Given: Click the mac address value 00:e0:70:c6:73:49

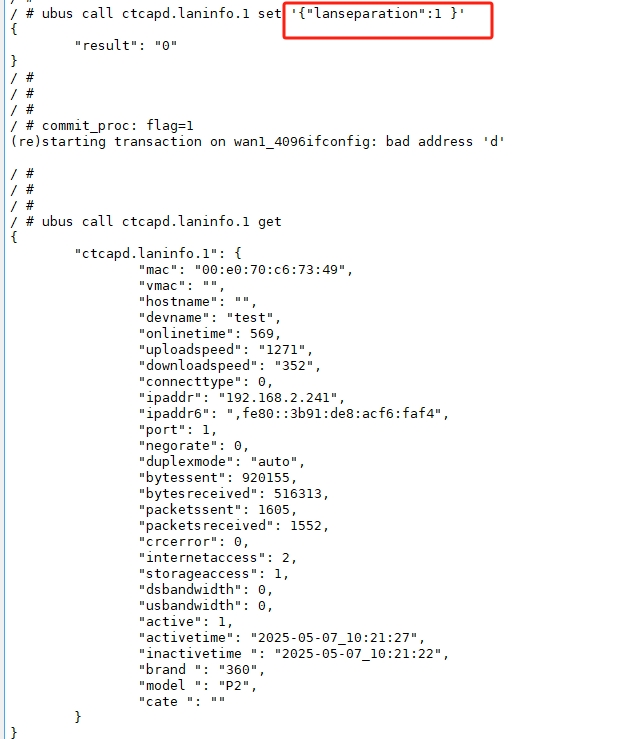Looking at the screenshot, I should tap(270, 270).
